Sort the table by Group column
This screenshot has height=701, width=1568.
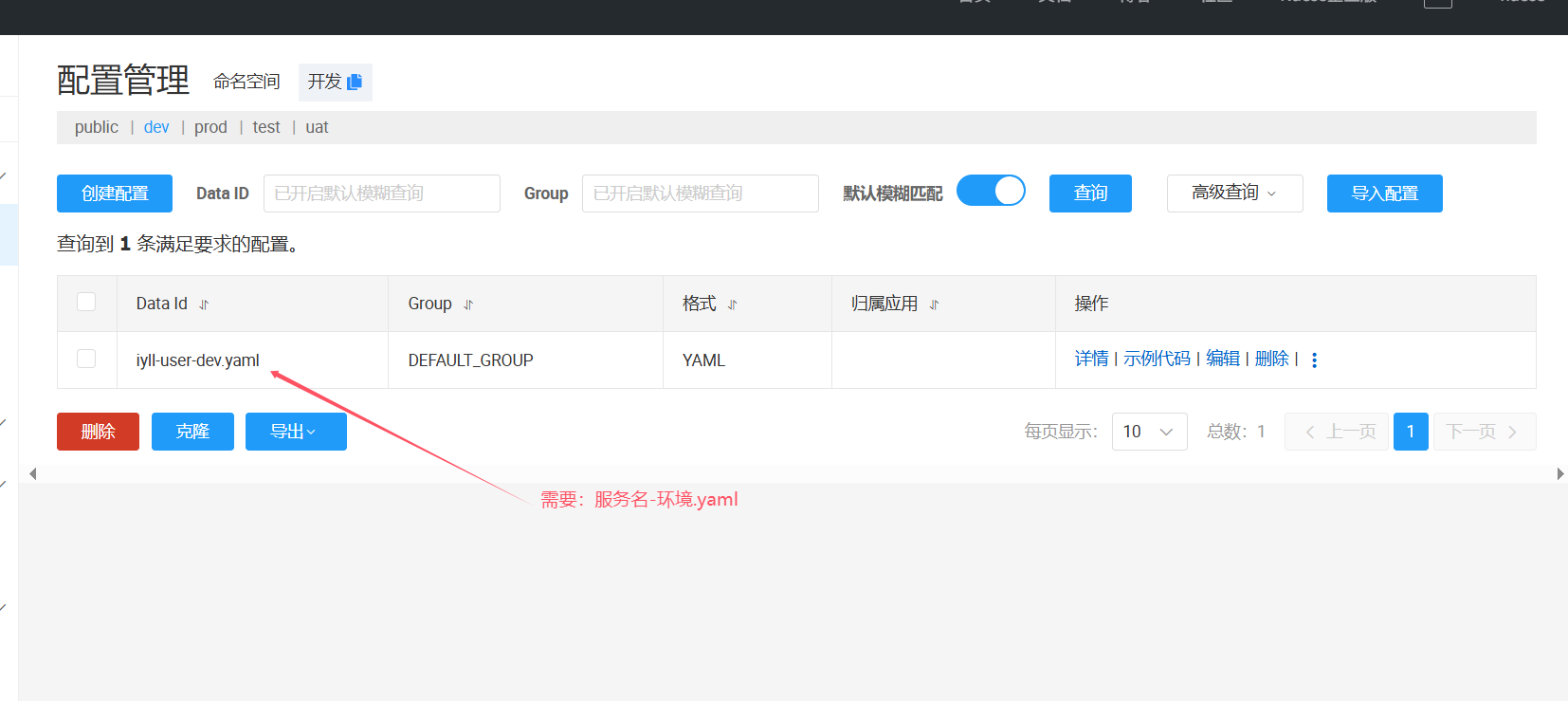tap(468, 304)
